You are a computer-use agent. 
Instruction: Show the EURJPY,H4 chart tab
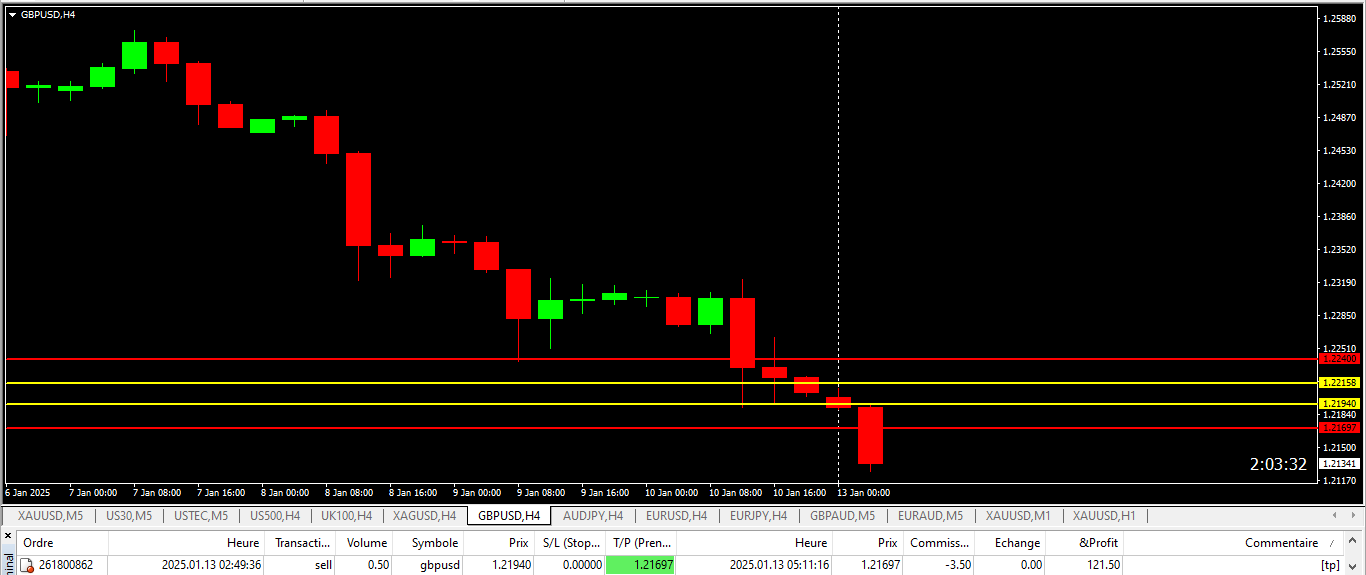[x=758, y=516]
